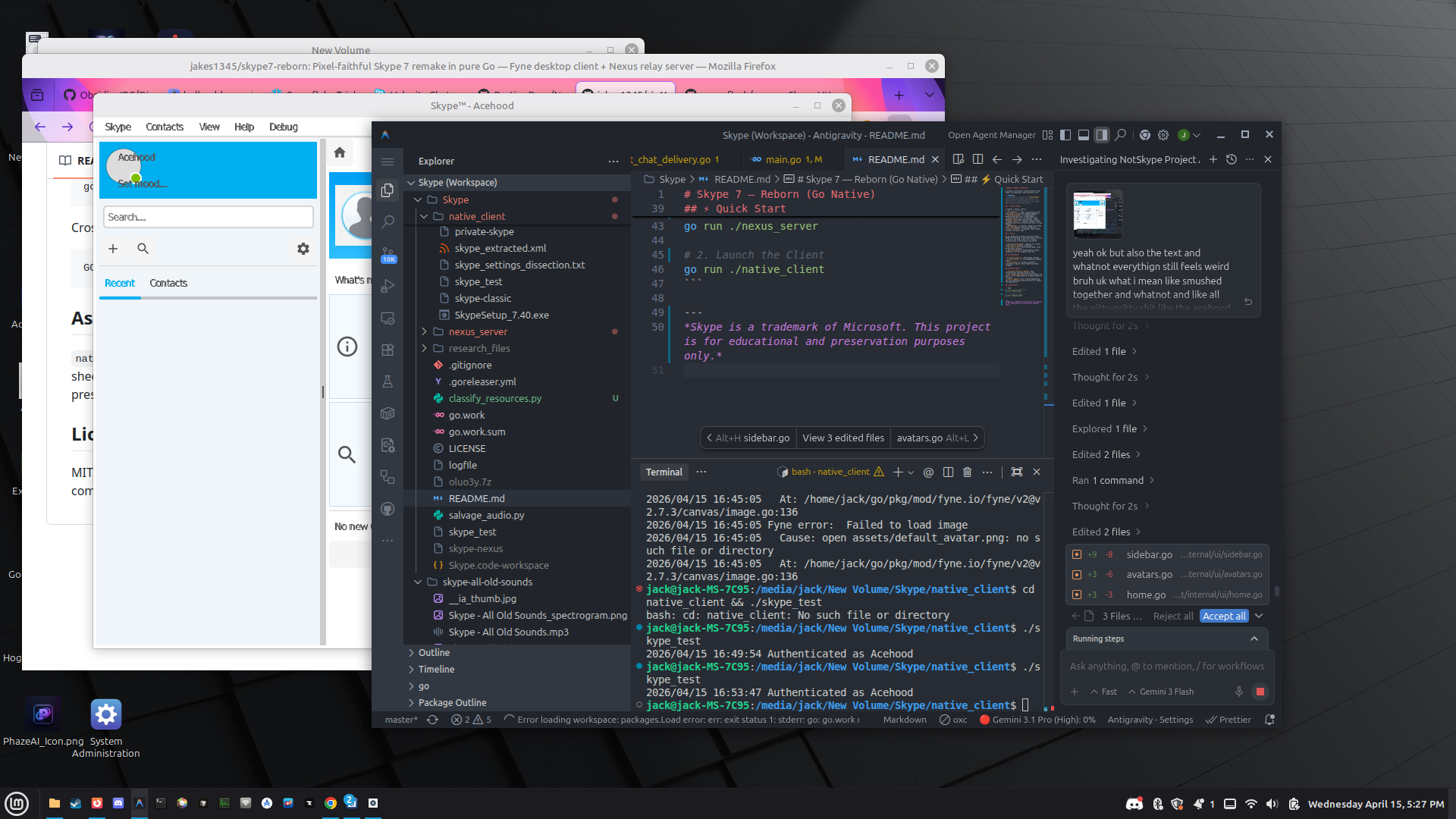
Task: Open the Search view in activity bar
Action: click(388, 221)
